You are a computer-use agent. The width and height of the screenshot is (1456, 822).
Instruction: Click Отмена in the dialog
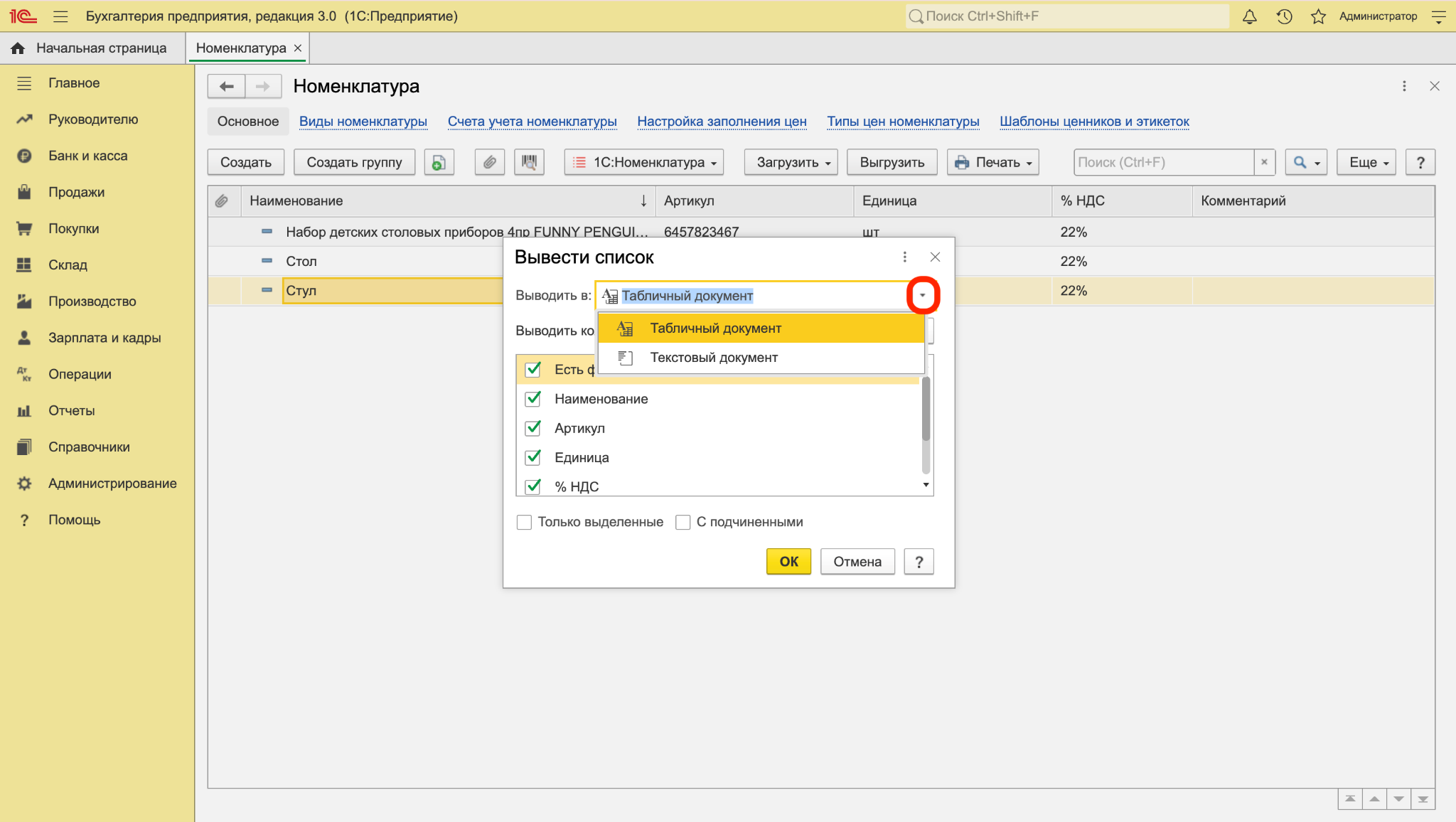[x=857, y=562]
